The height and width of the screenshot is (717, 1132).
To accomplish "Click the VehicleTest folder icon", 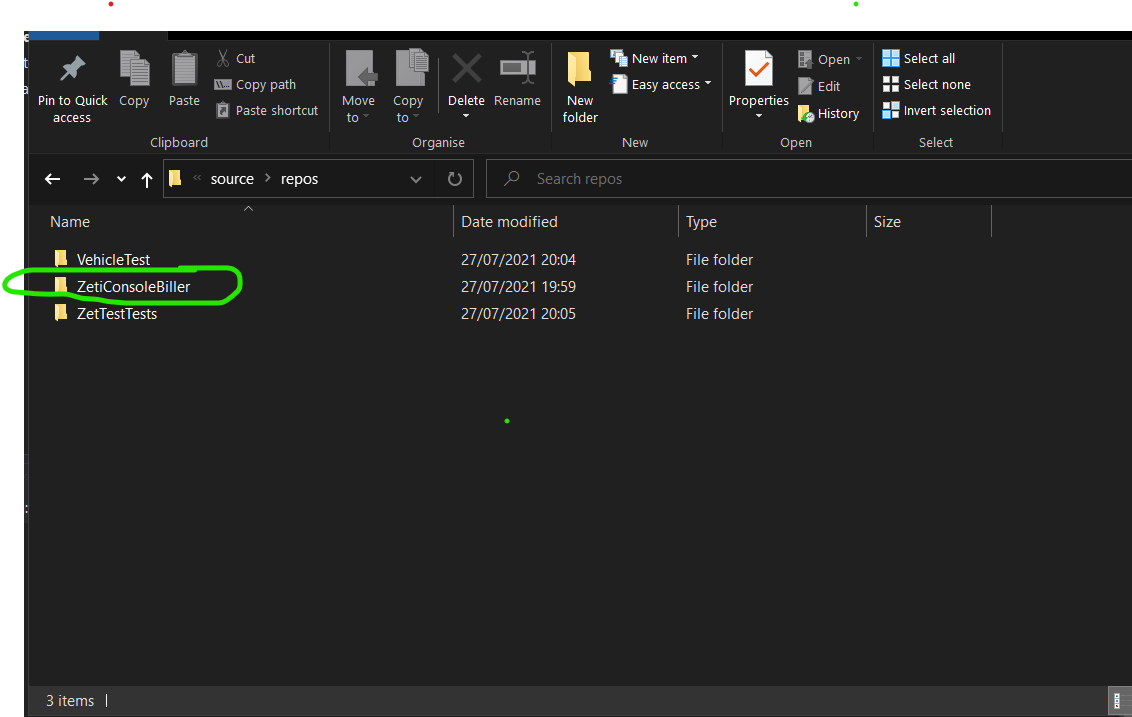I will pos(61,258).
